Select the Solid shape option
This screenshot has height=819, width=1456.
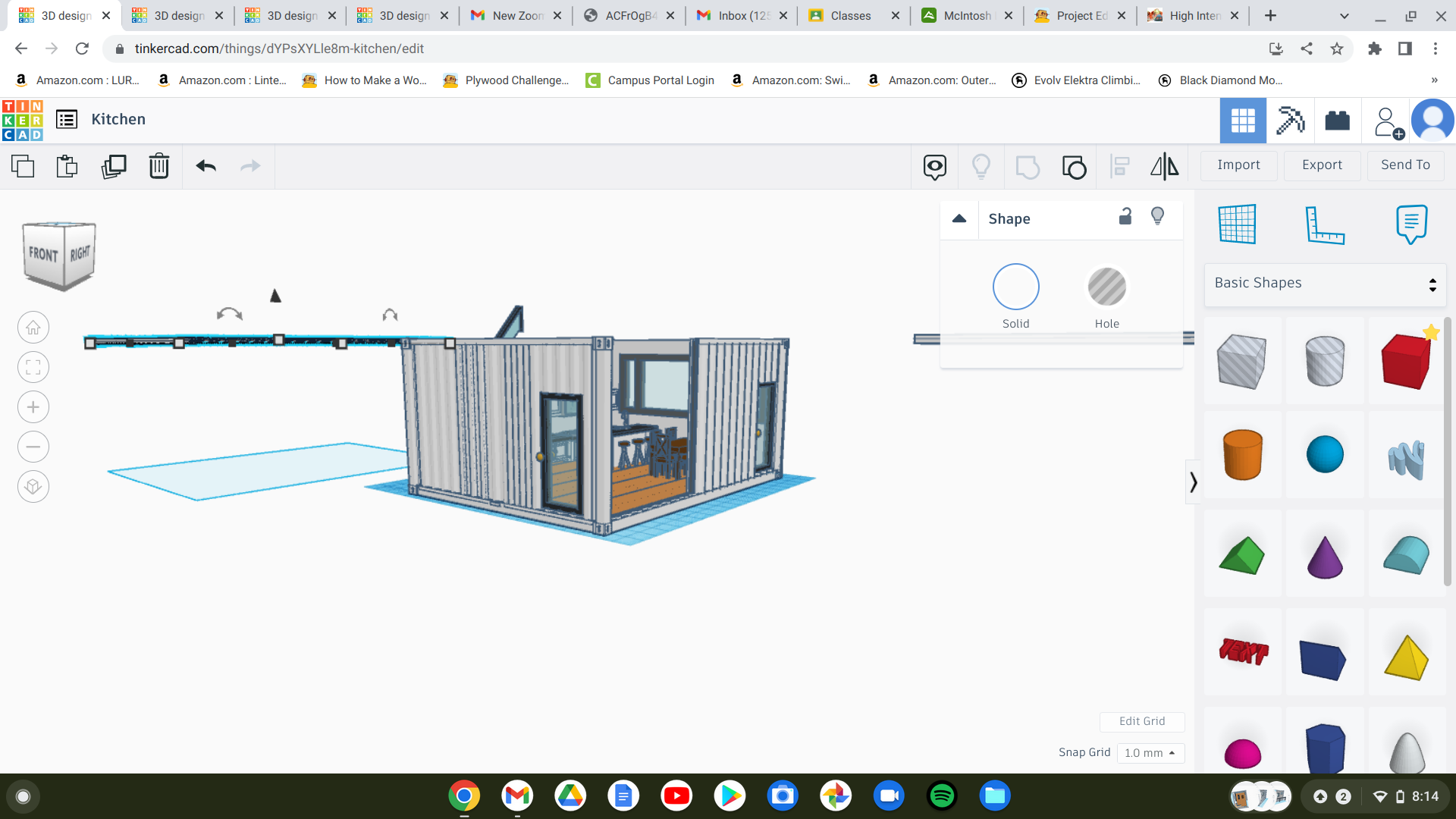pyautogui.click(x=1015, y=287)
